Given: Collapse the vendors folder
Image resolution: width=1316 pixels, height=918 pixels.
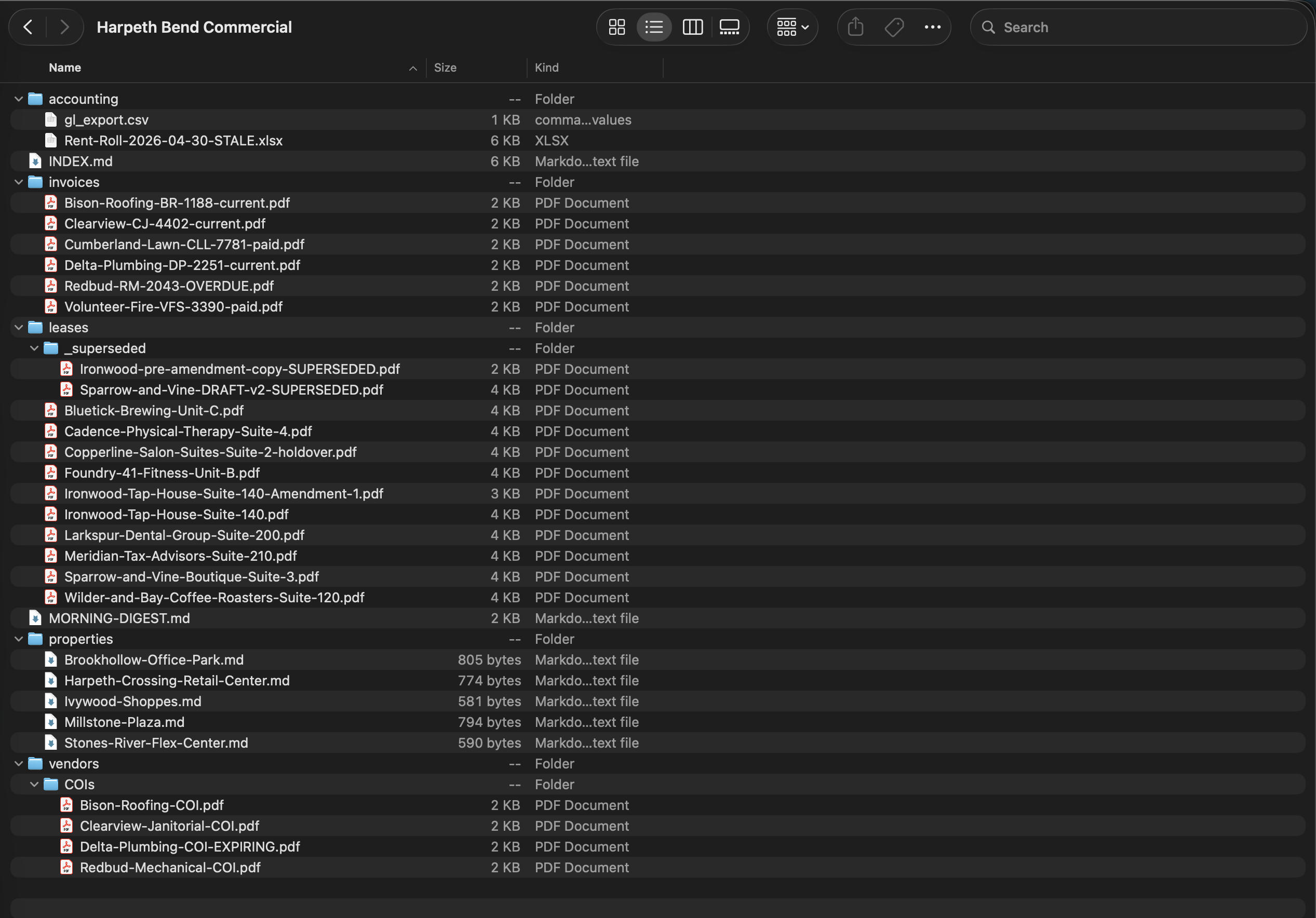Looking at the screenshot, I should [x=18, y=764].
